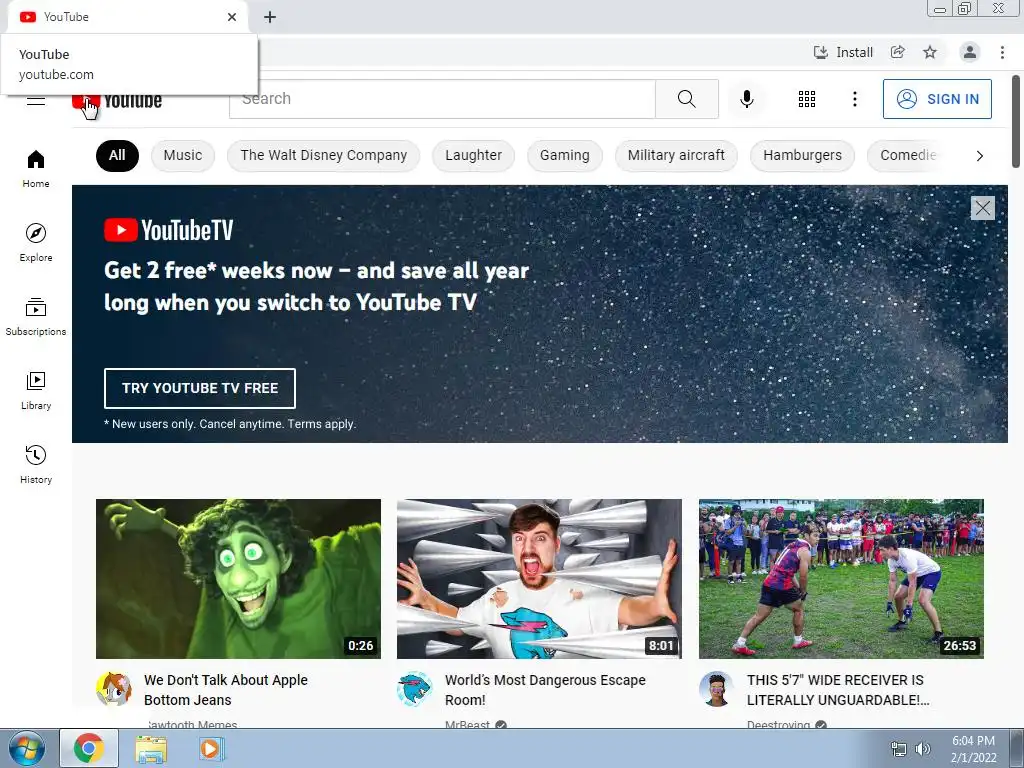Go to Home in sidebar

tap(36, 169)
